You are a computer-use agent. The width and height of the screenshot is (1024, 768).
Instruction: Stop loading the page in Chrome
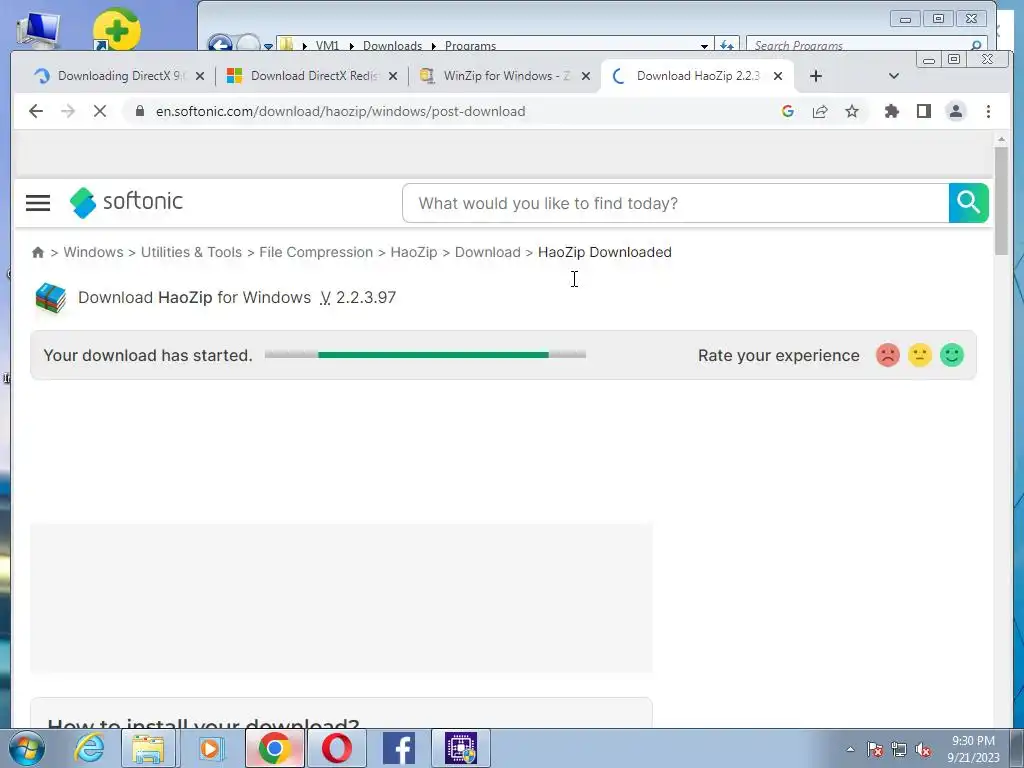(99, 111)
